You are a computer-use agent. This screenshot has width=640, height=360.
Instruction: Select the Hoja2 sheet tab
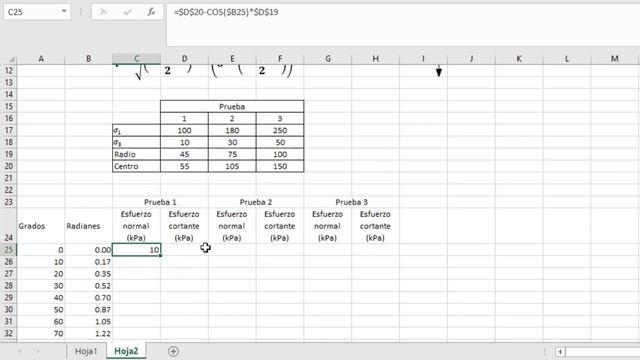pyautogui.click(x=126, y=351)
